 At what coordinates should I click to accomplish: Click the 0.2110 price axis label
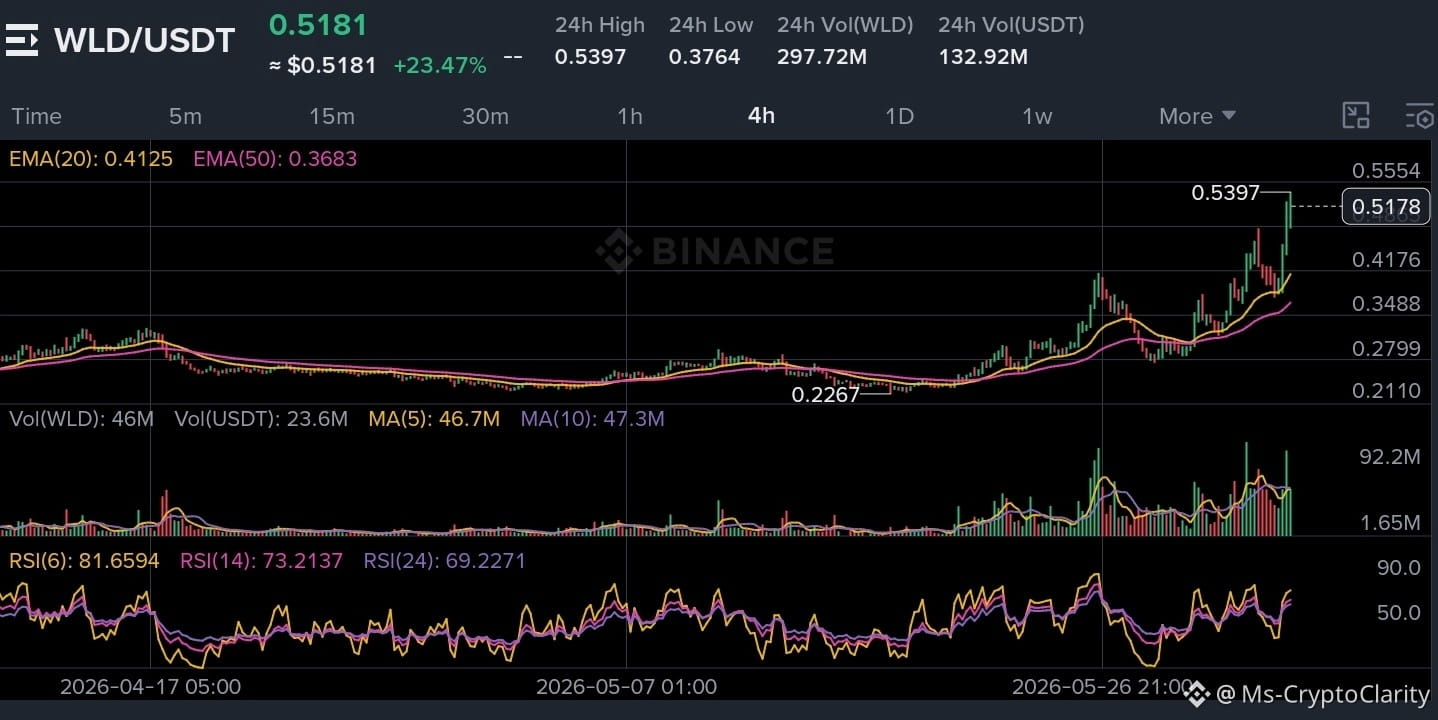click(x=1386, y=390)
